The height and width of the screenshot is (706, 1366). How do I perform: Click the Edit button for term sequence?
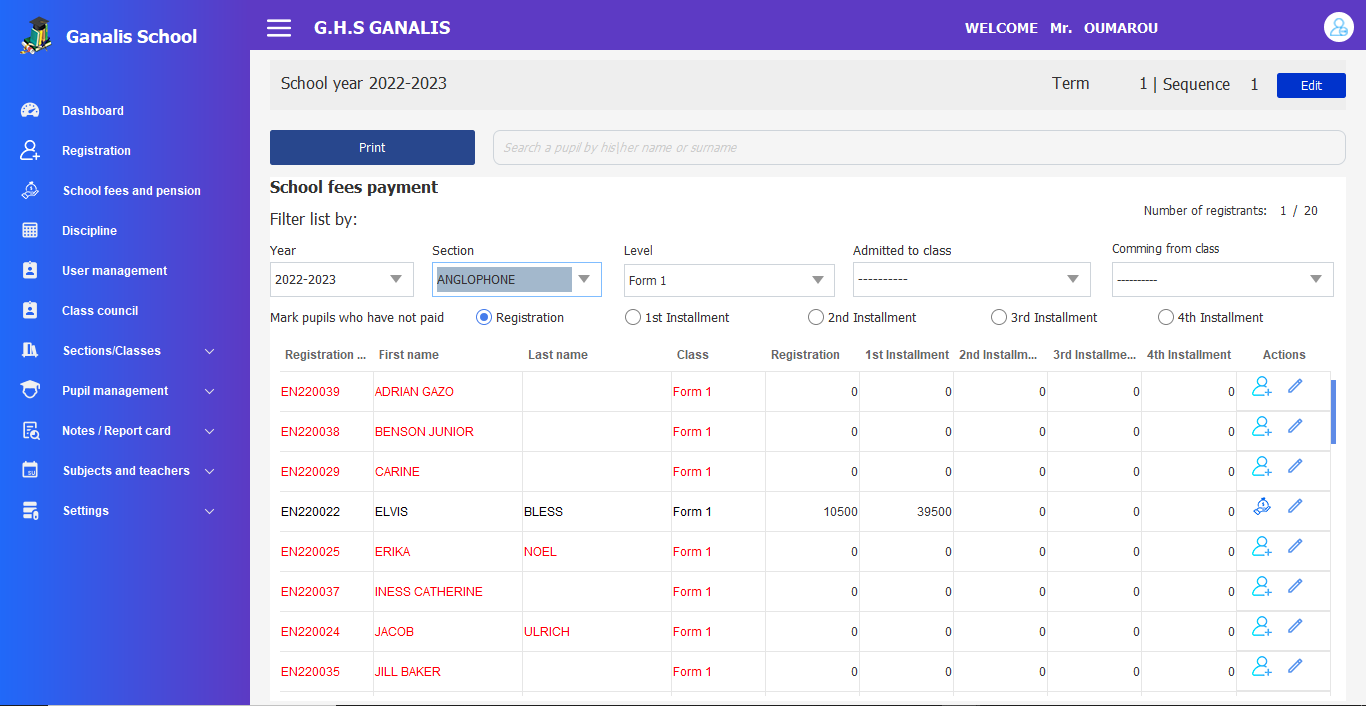click(x=1311, y=86)
